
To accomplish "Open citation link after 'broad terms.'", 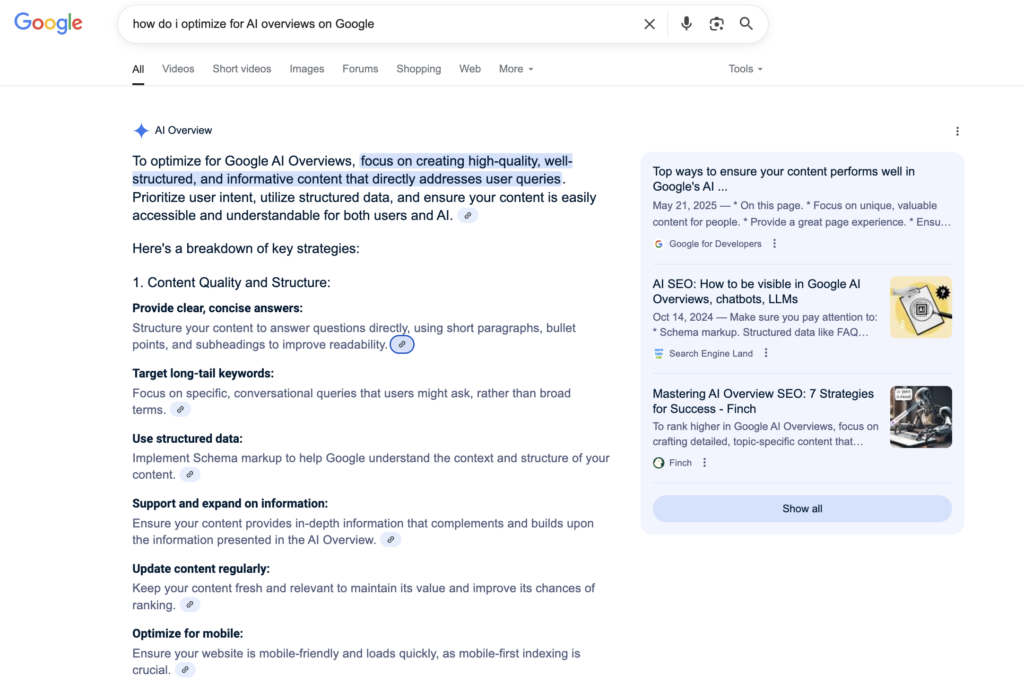I will (x=180, y=410).
